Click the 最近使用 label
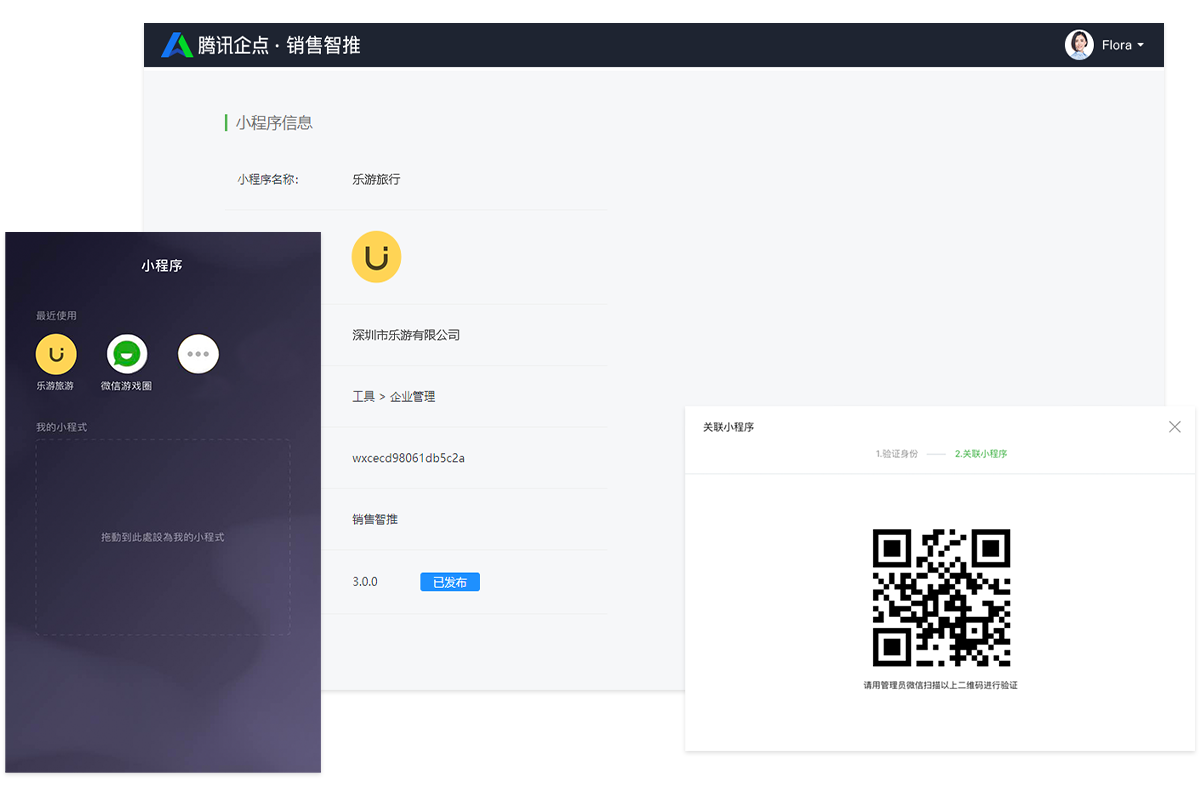This screenshot has height=800, width=1200. tap(56, 316)
